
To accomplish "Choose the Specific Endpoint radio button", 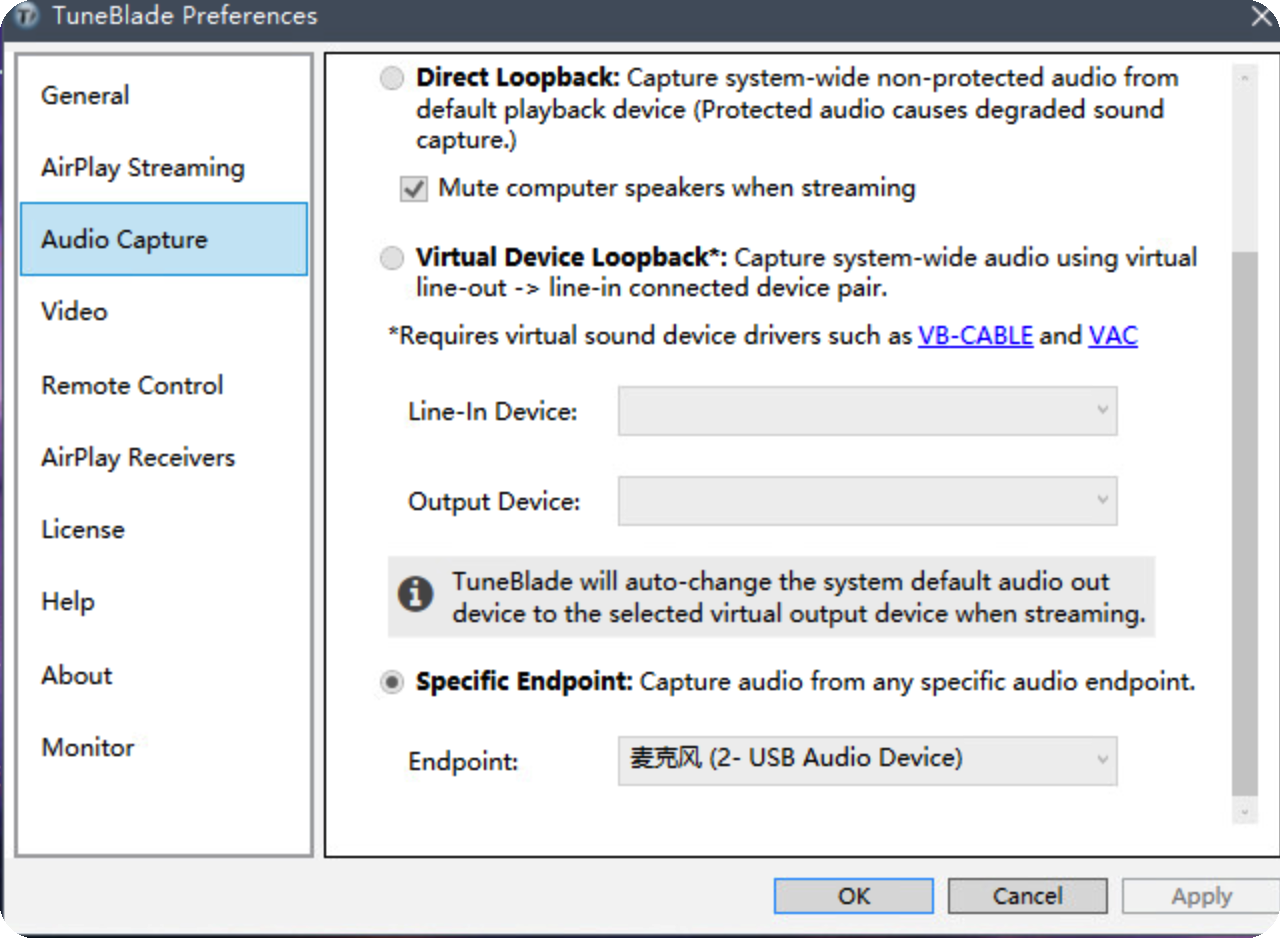I will (x=392, y=683).
